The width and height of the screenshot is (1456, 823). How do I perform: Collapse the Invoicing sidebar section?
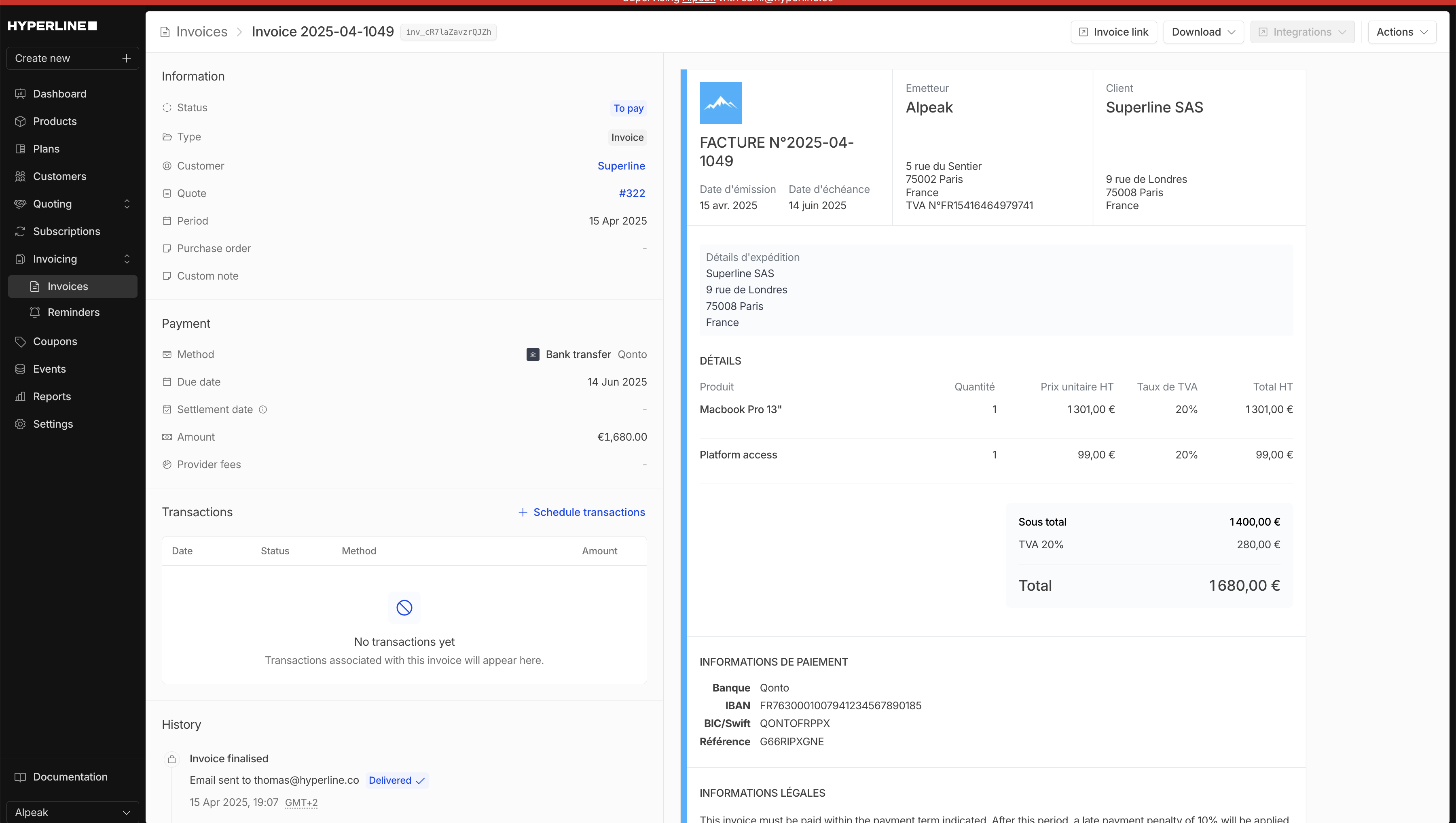127,259
